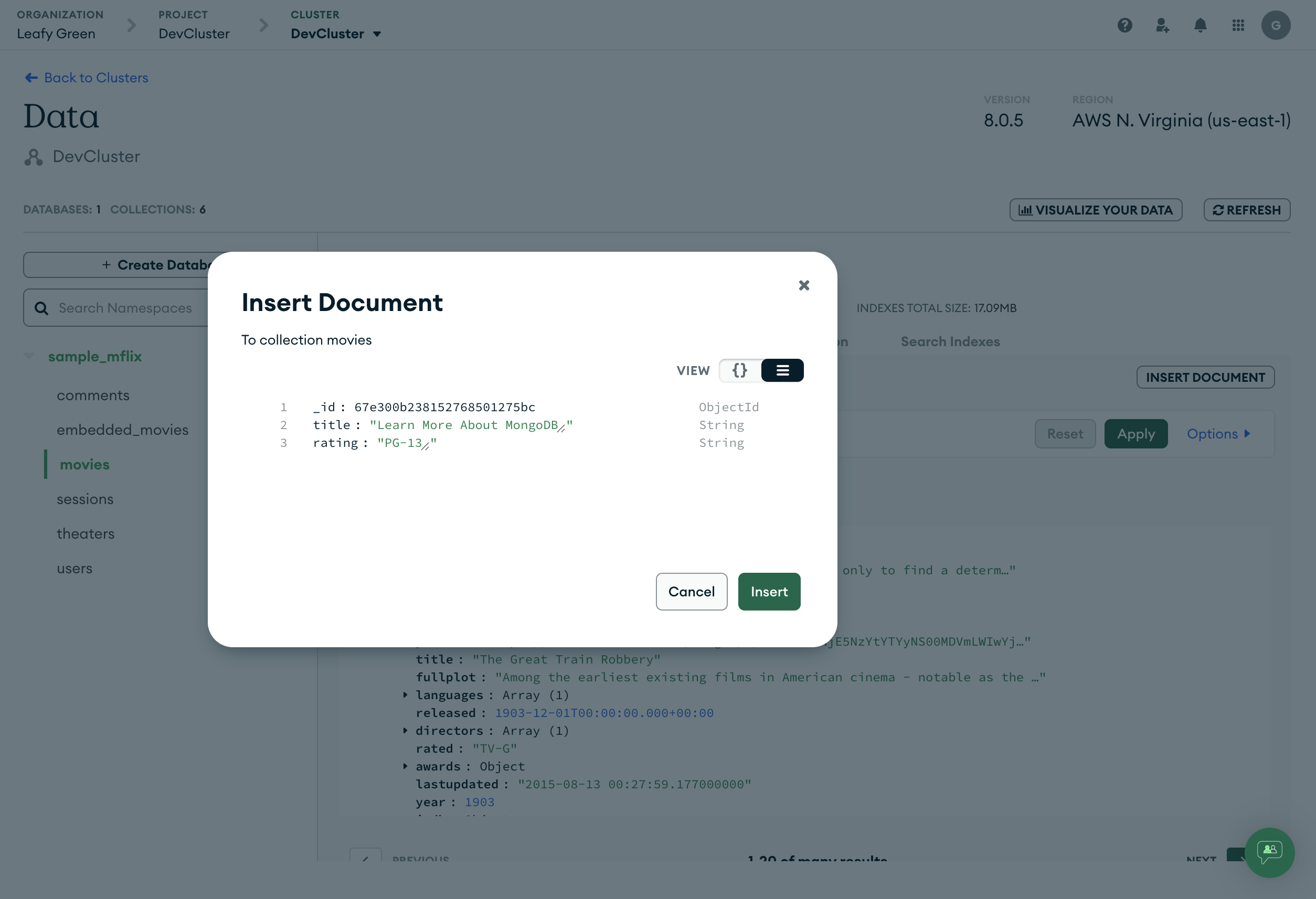
Task: Go to Leafy Green organization
Action: pyautogui.click(x=56, y=34)
